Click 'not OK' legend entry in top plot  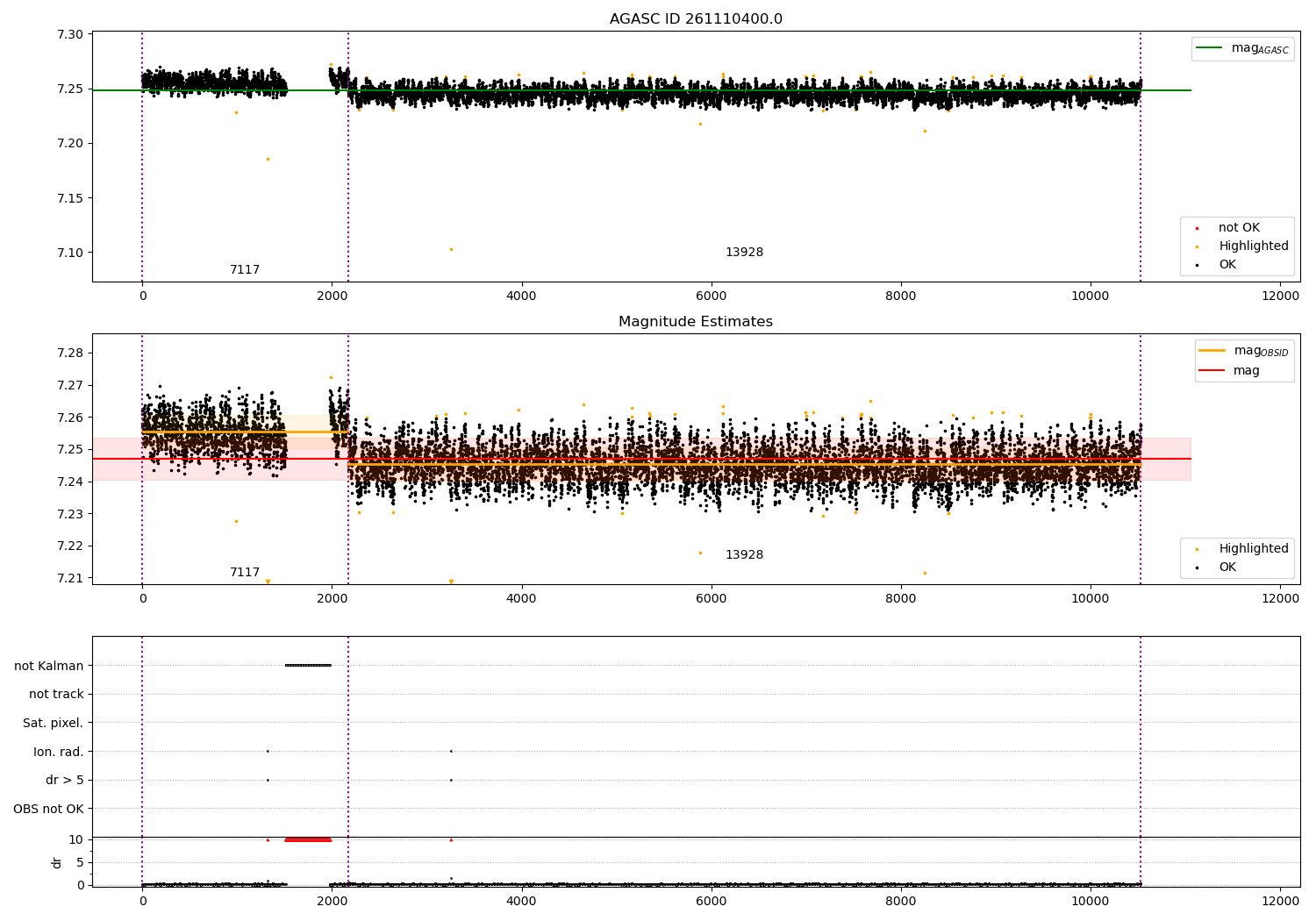[x=1238, y=228]
